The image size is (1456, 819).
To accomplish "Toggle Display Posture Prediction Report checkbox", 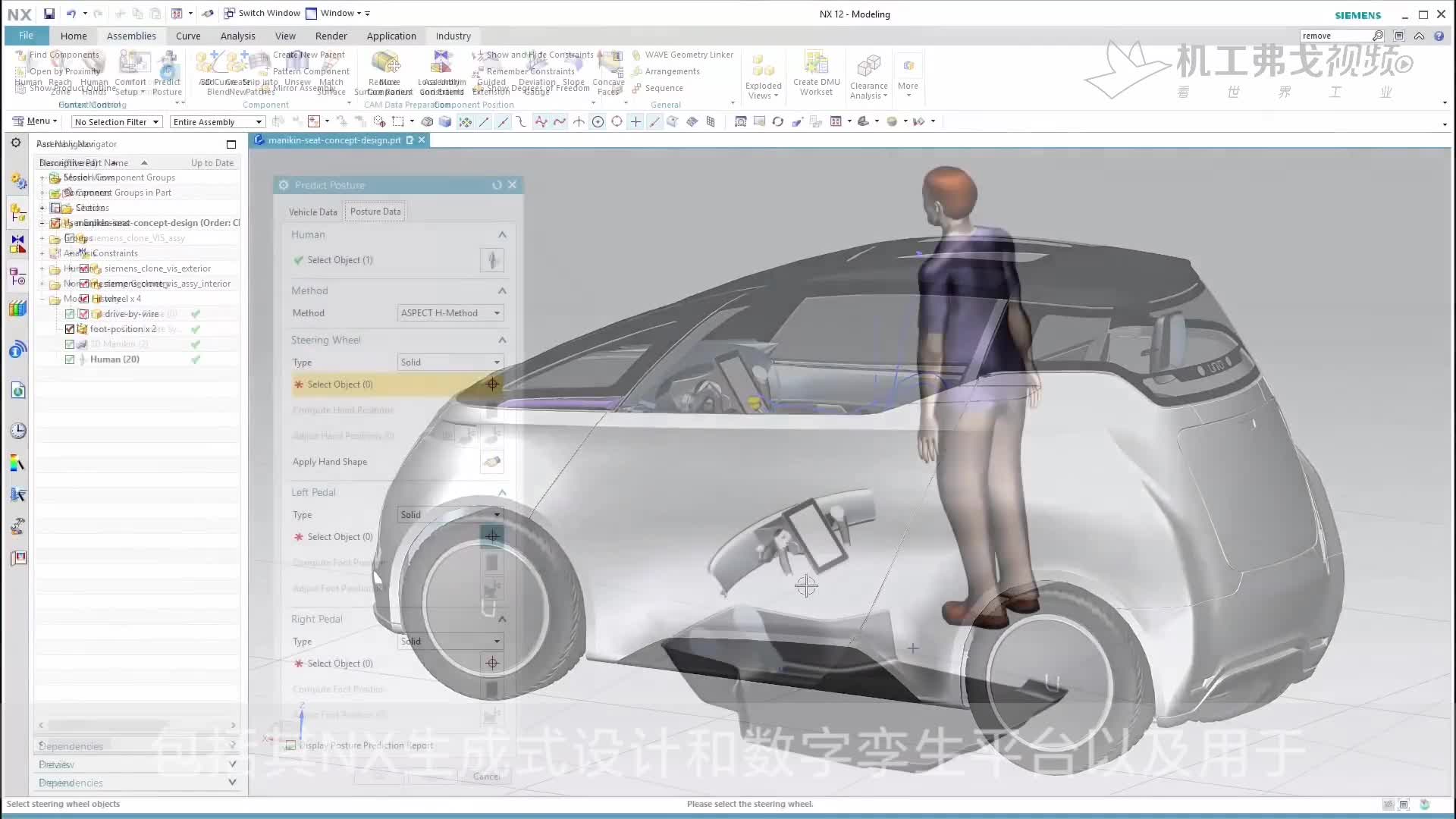I will [290, 745].
